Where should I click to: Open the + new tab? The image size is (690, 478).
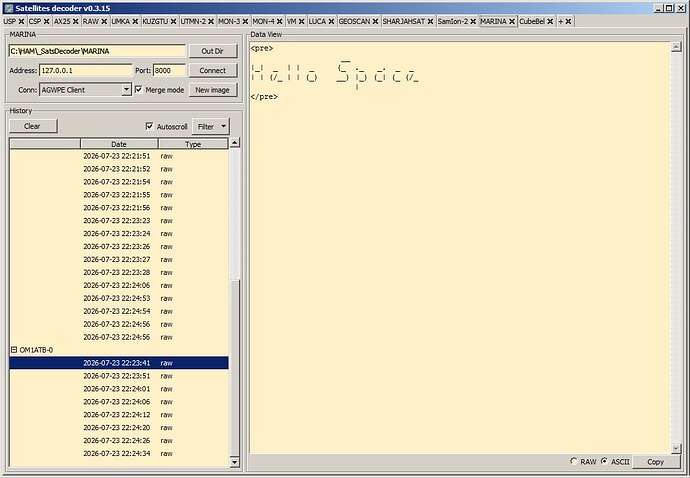pyautogui.click(x=561, y=21)
